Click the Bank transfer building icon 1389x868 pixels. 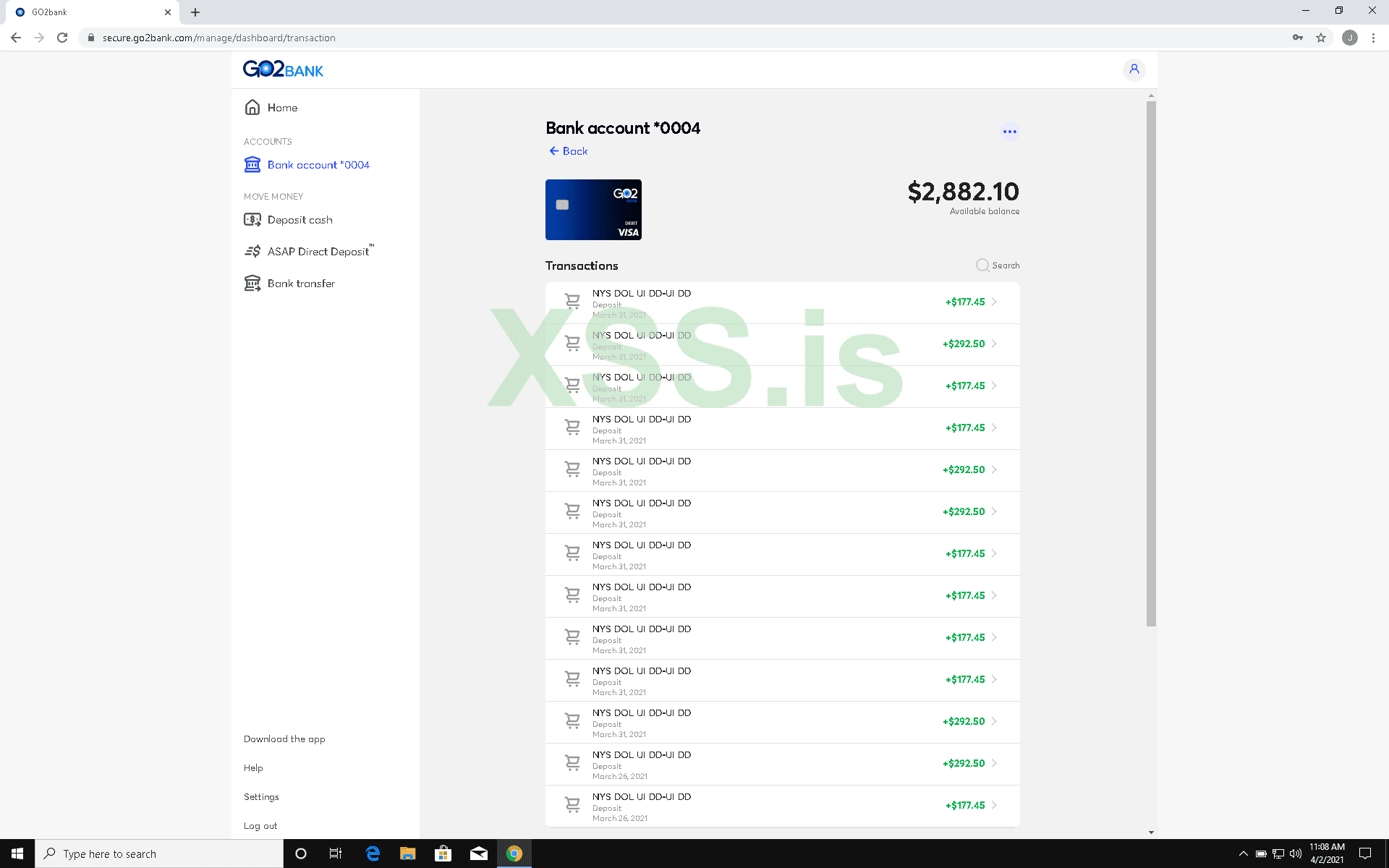[252, 284]
